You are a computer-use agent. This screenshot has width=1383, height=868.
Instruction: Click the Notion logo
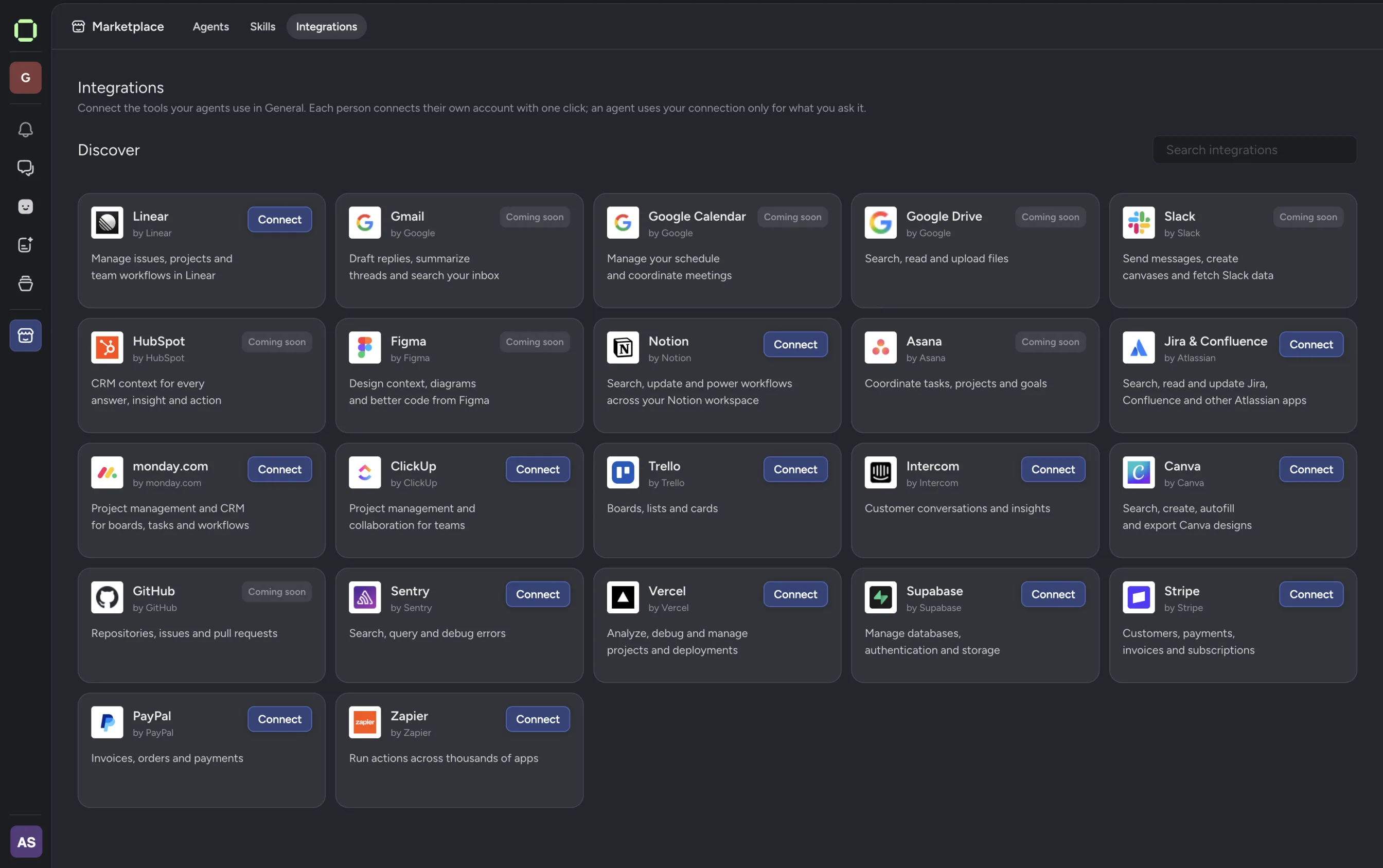623,347
